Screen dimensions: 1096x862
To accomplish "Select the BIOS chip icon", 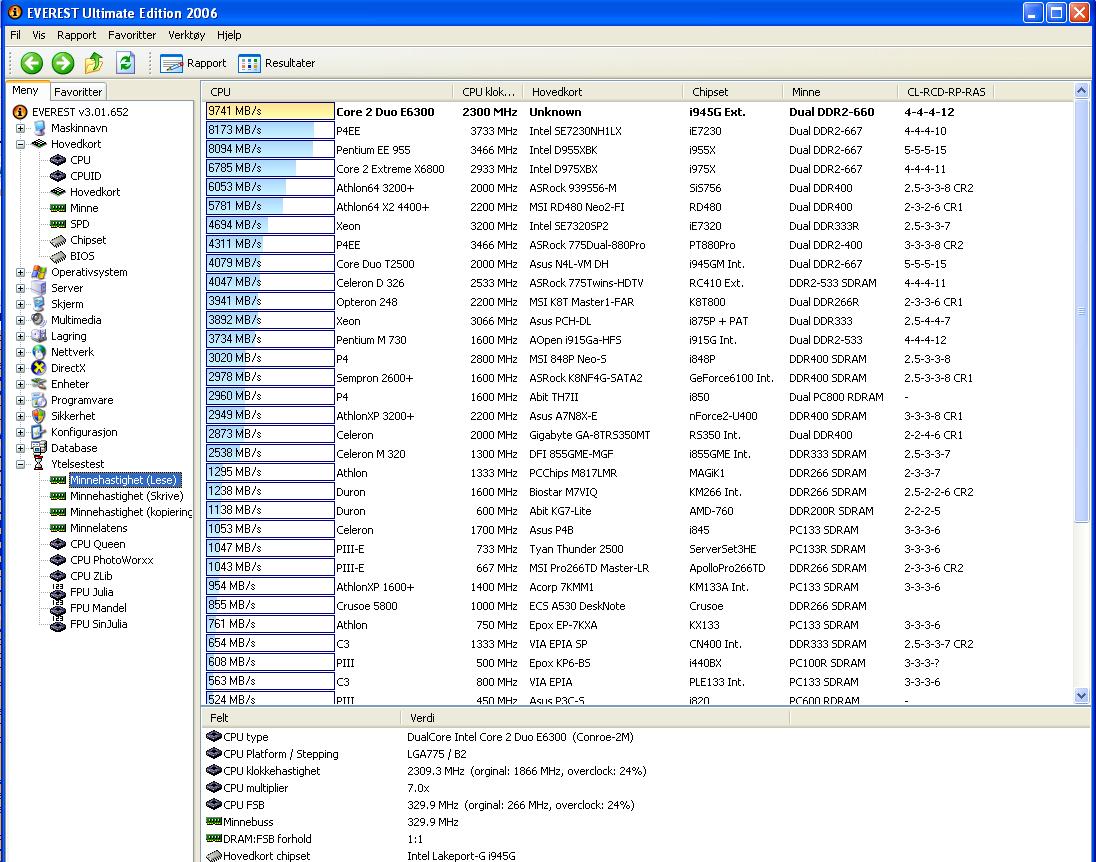I will tap(58, 257).
